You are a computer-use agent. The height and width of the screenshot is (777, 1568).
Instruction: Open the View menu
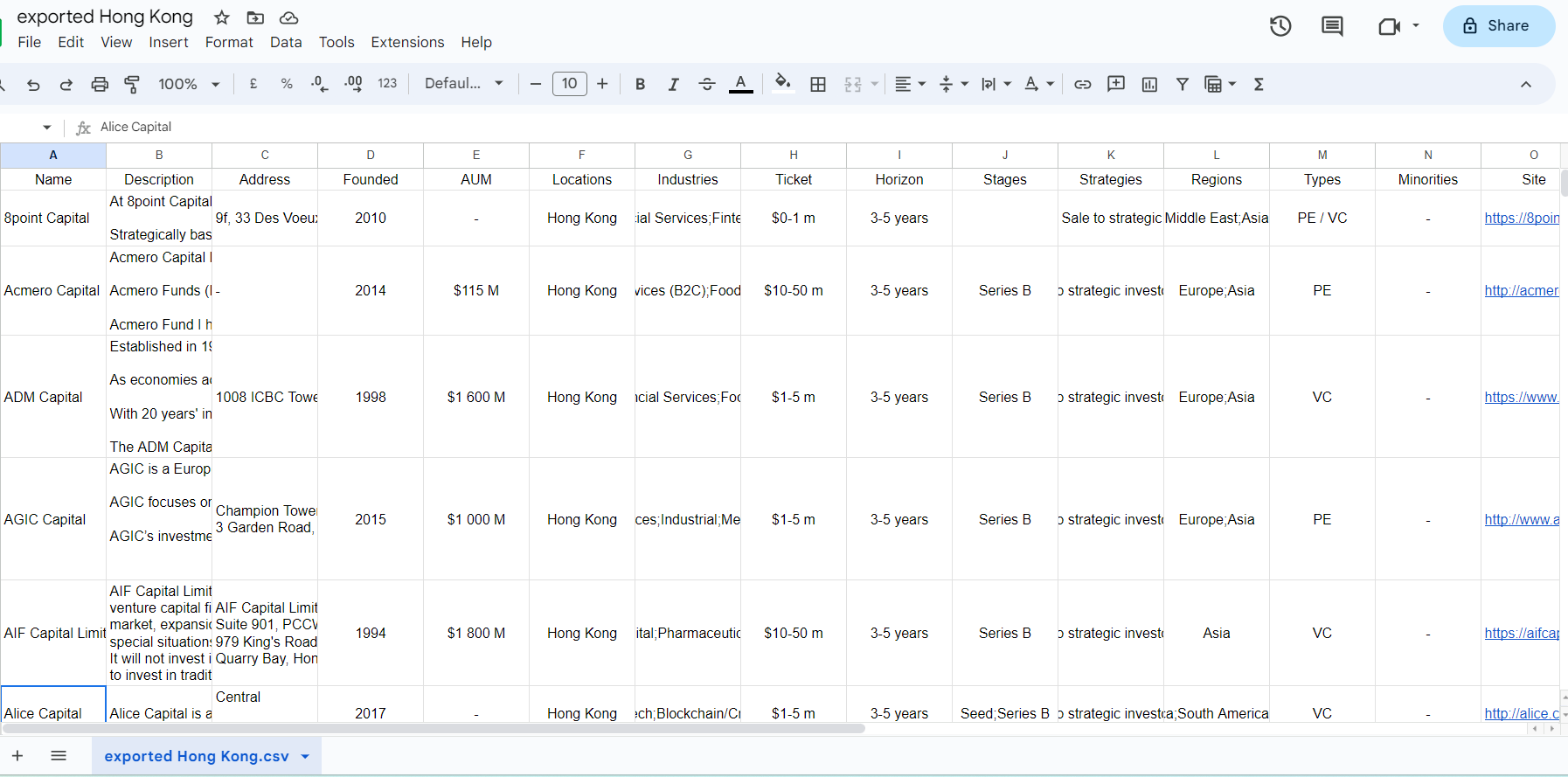[x=116, y=42]
